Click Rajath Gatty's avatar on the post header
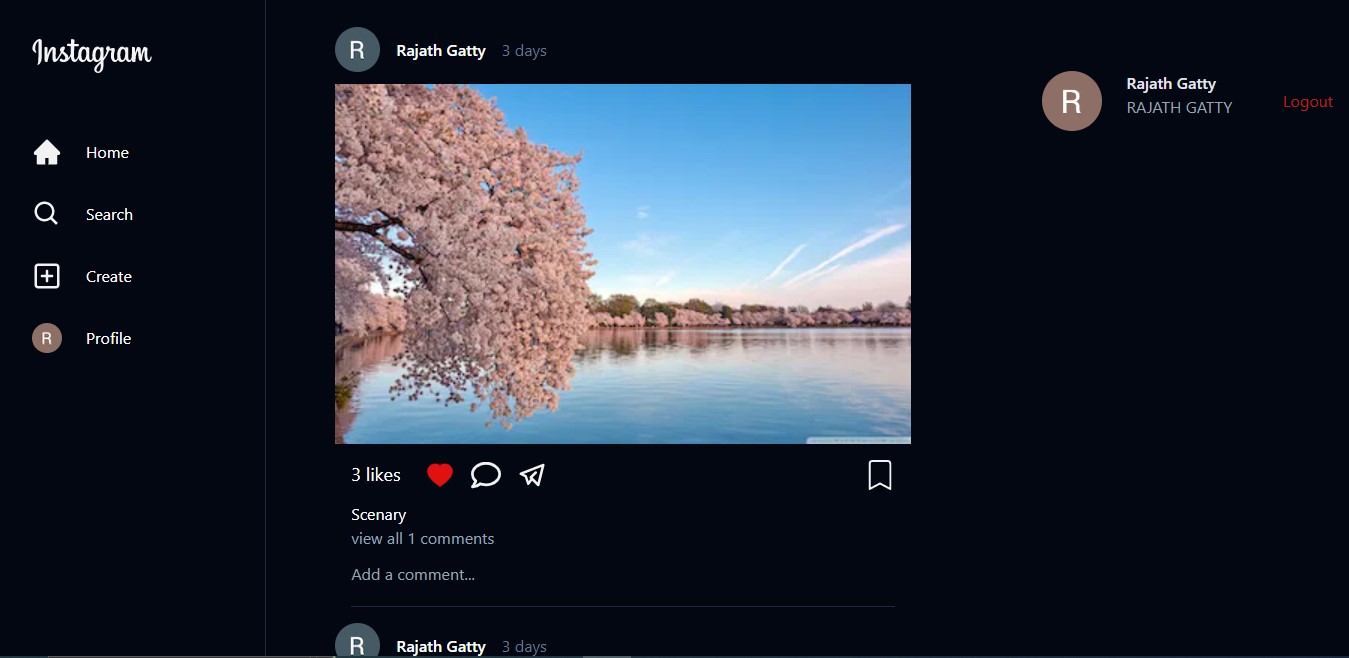 [x=357, y=48]
